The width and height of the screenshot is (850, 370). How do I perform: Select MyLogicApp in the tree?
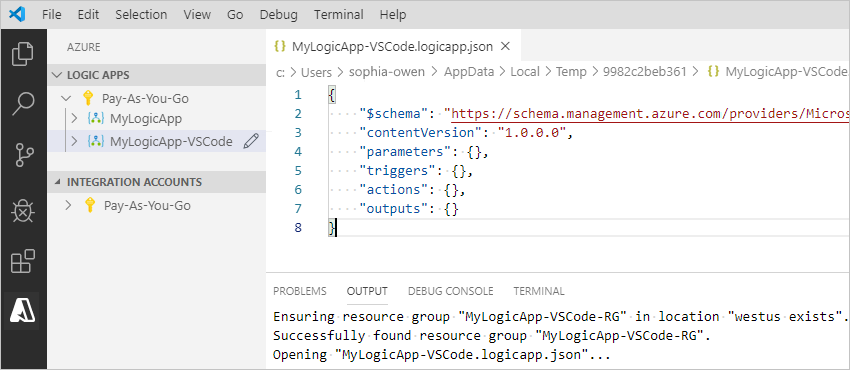(x=146, y=119)
